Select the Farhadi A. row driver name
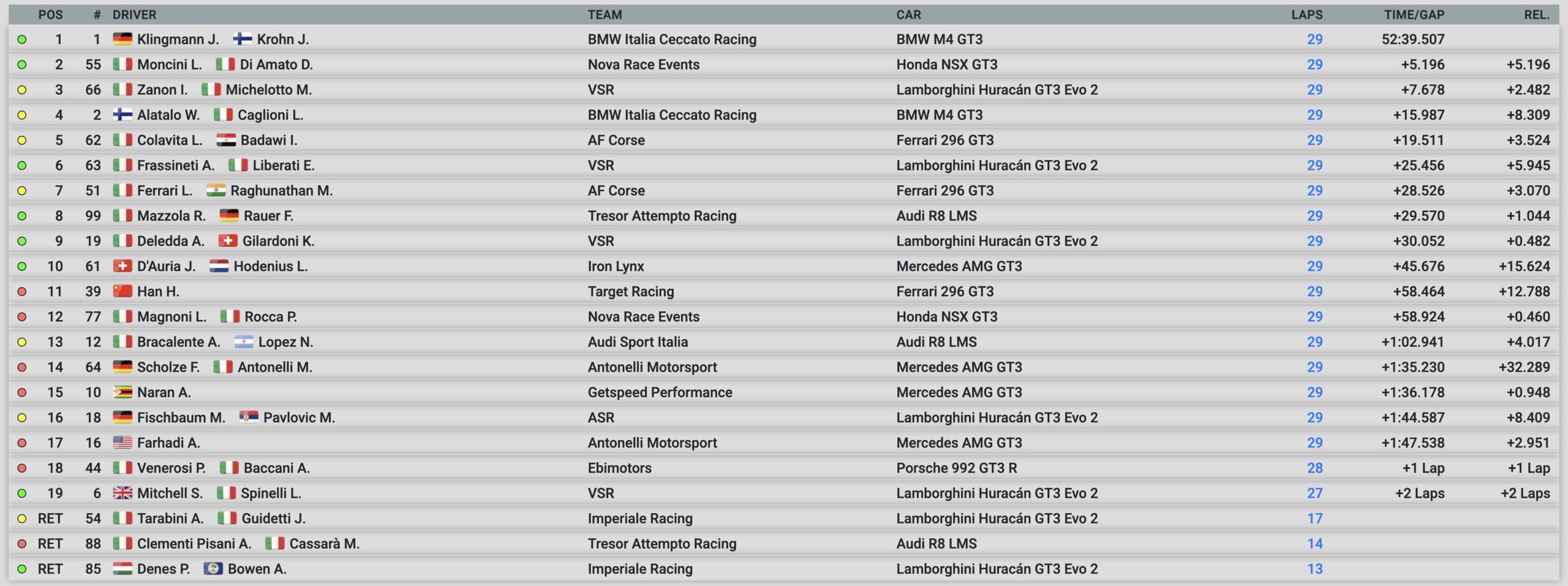The image size is (1568, 586). coord(168,443)
